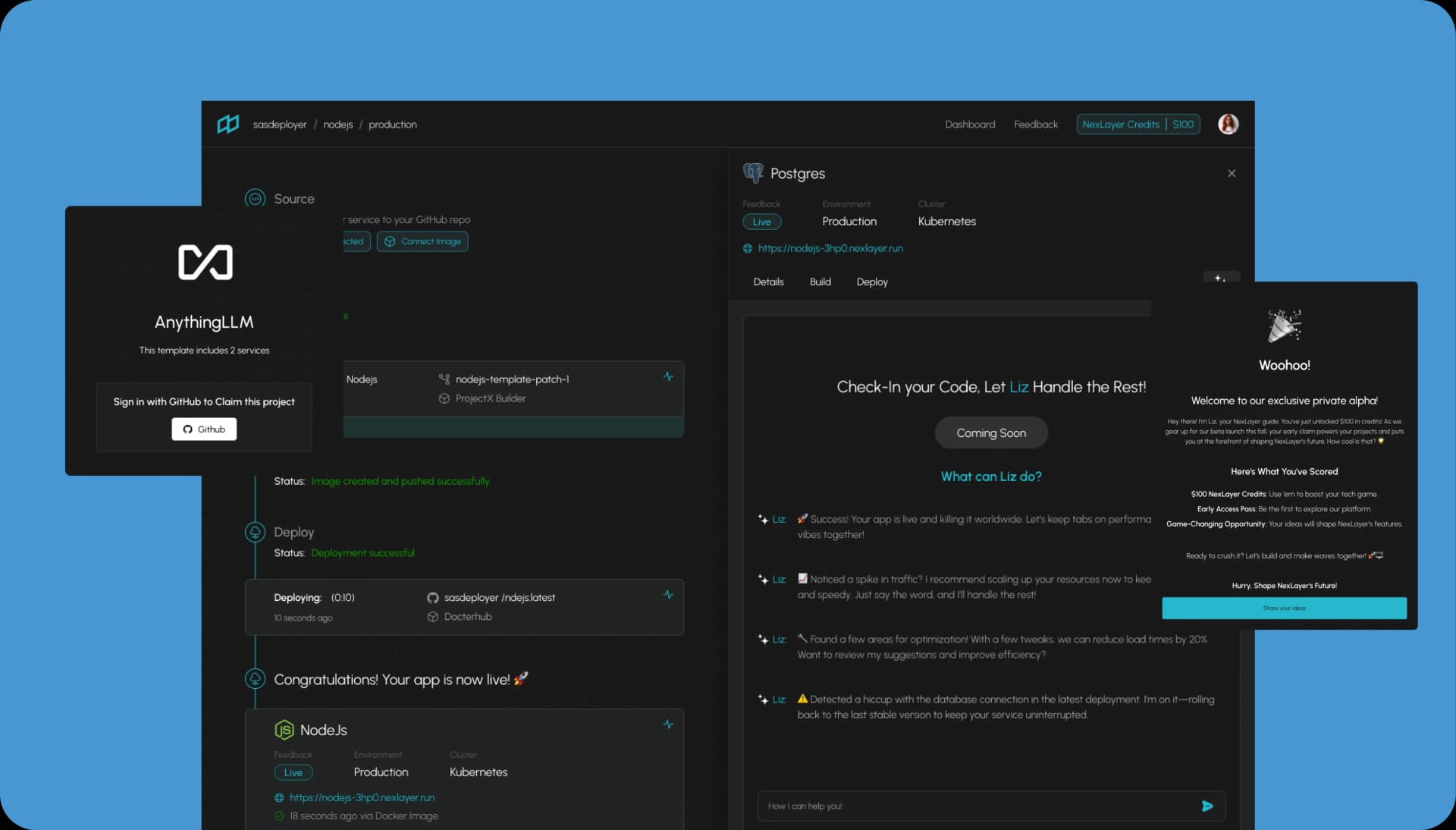The height and width of the screenshot is (830, 1456).
Task: Click the Connect Image button
Action: click(x=422, y=241)
